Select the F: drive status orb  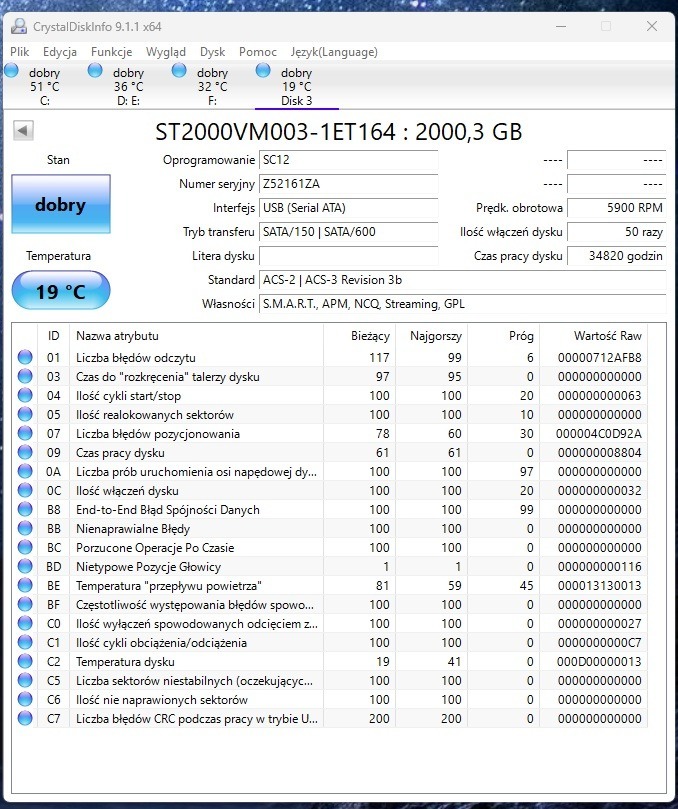coord(179,70)
